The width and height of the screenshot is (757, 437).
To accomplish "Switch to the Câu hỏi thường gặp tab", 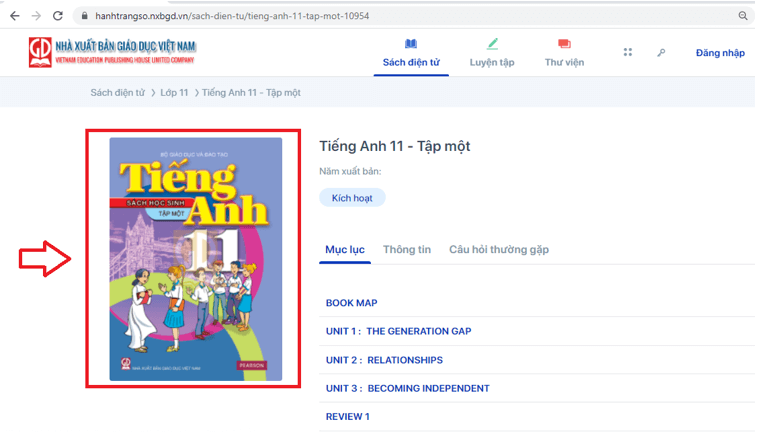I will tap(499, 250).
